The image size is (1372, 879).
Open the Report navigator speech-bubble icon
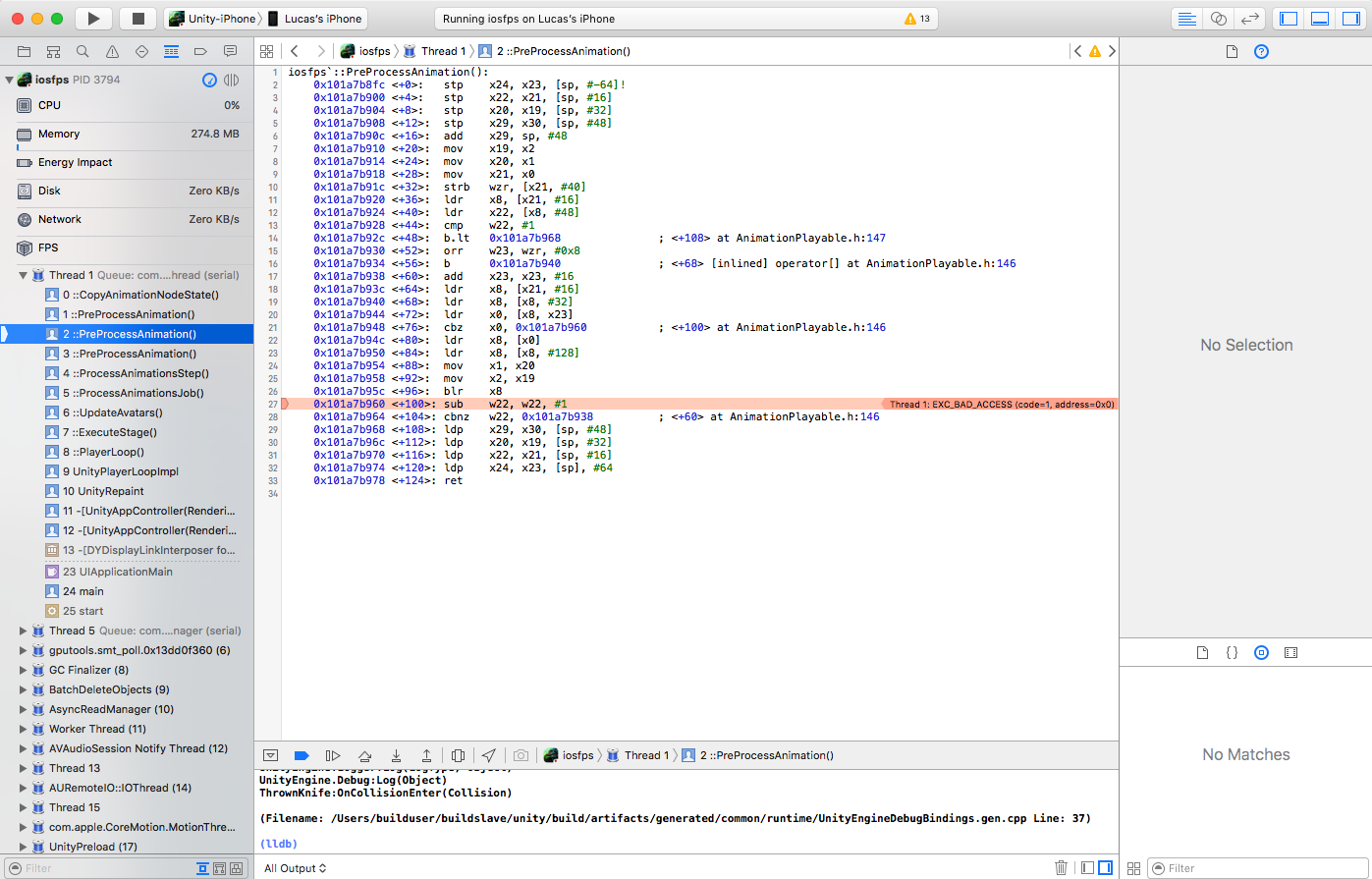click(230, 51)
